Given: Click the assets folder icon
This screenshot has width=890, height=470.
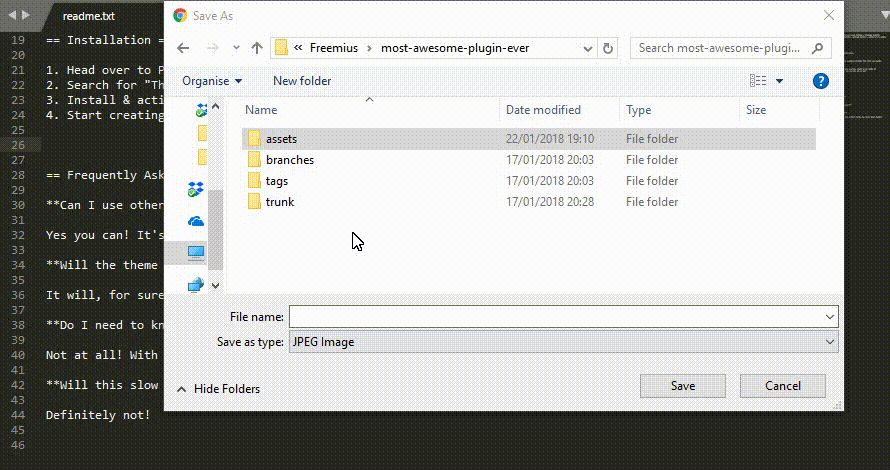Looking at the screenshot, I should (x=254, y=139).
